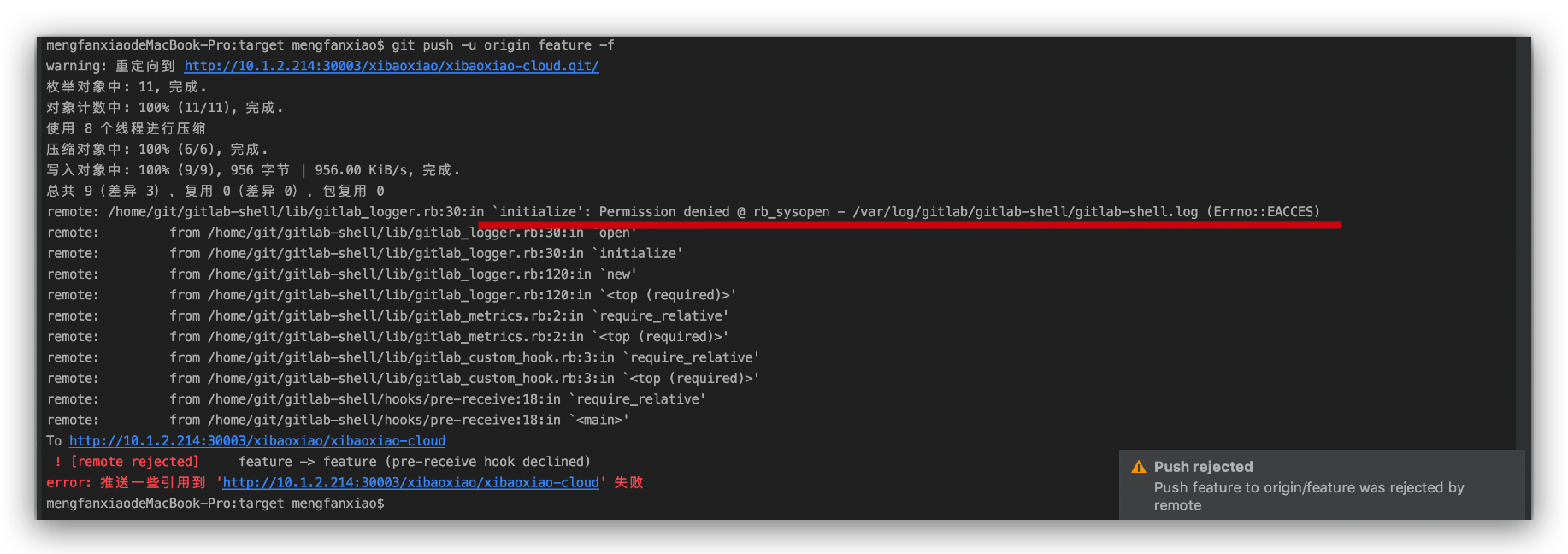Click the 'git push -u origin feature -f' command line
This screenshot has height=554, width=1568.
(x=330, y=45)
